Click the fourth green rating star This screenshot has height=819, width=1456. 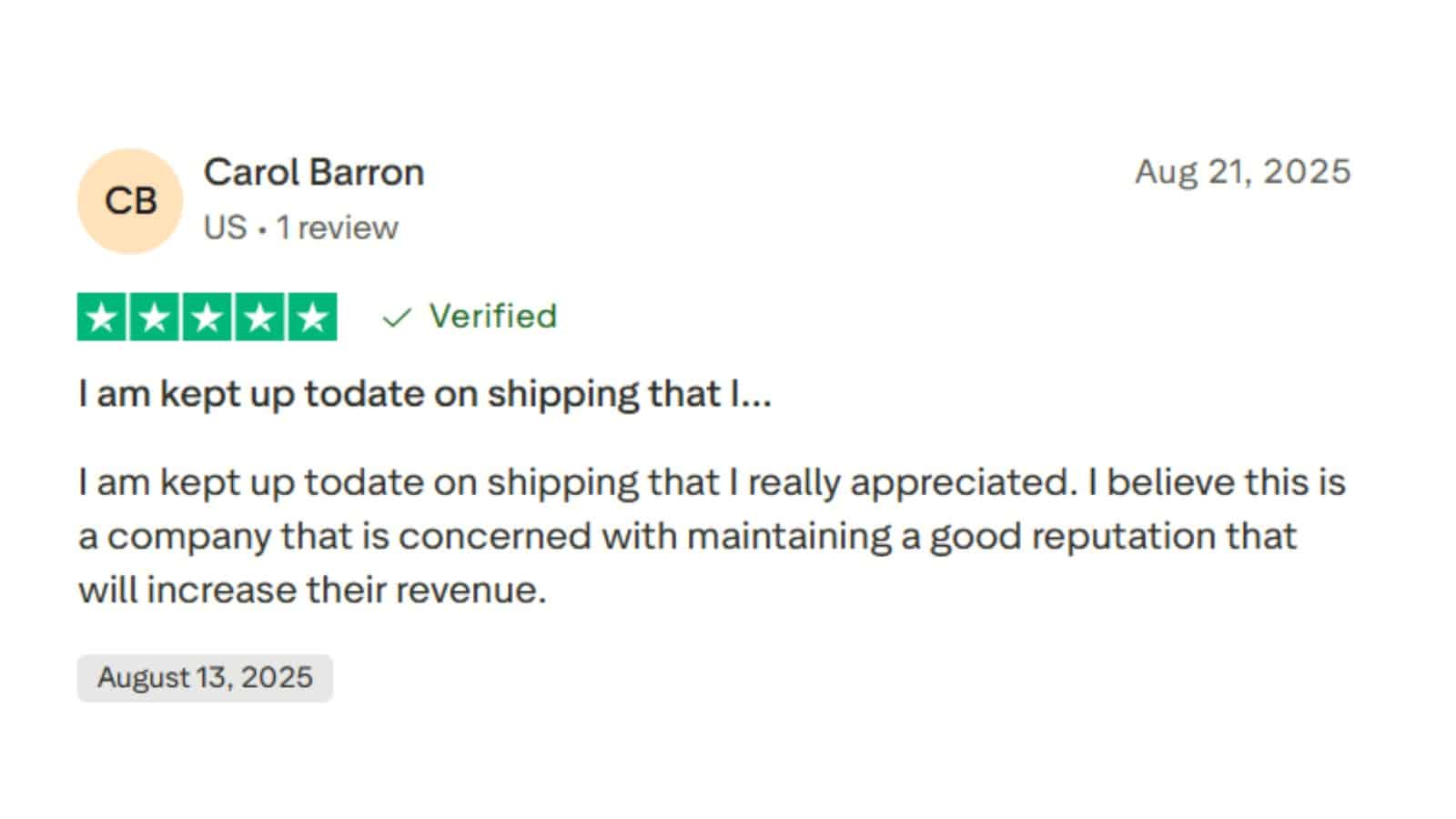(259, 317)
